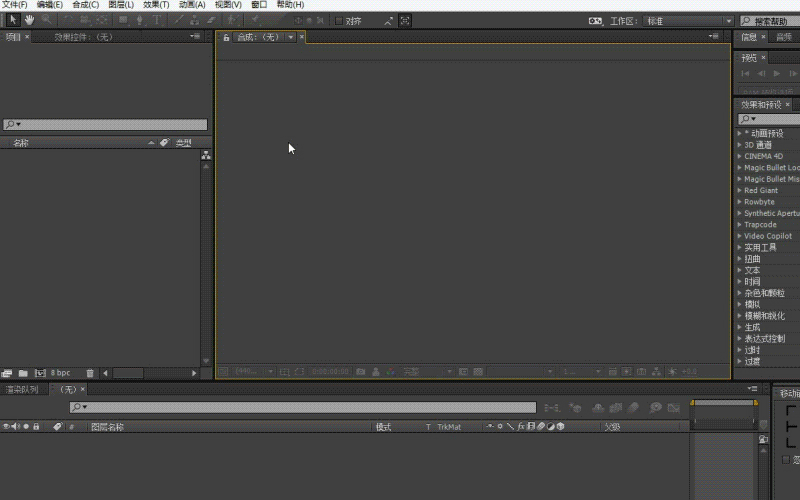800x500 pixels.
Task: Enable the 对齐 snapping checkbox
Action: point(339,20)
